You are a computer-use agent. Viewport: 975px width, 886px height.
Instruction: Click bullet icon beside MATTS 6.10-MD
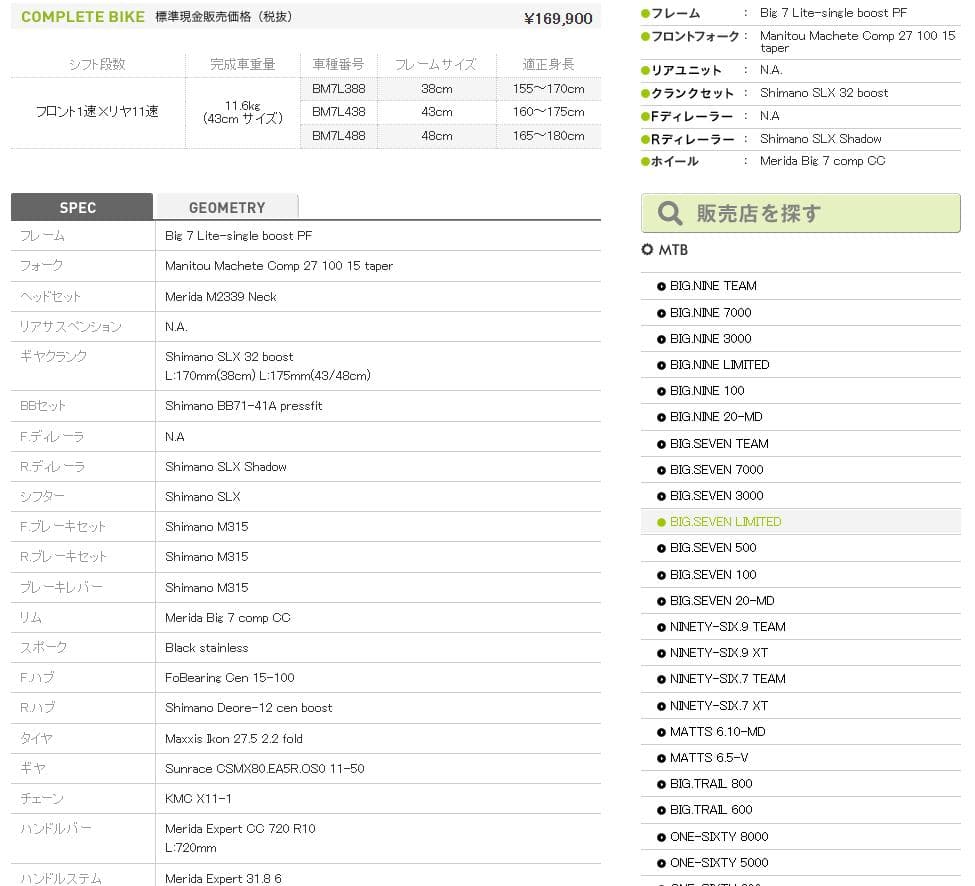point(661,732)
